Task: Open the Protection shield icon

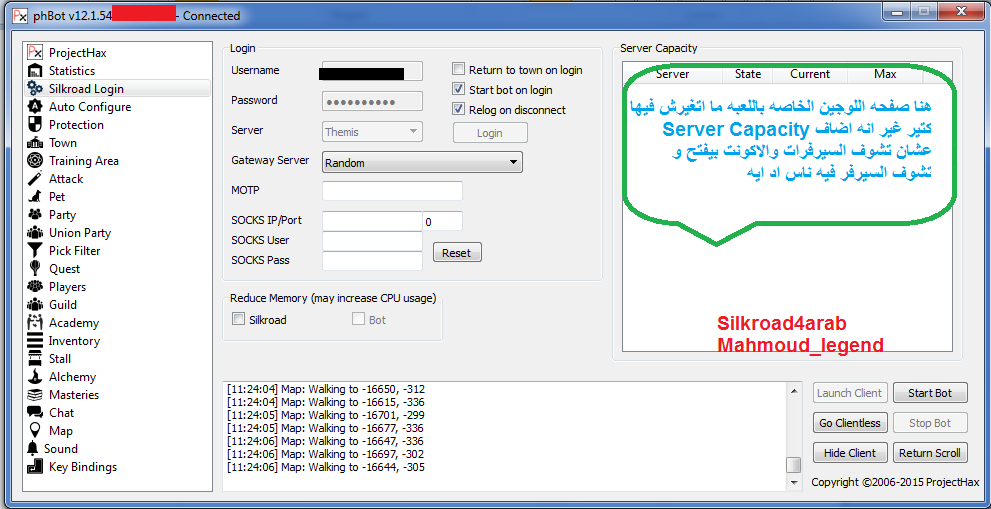Action: point(35,125)
